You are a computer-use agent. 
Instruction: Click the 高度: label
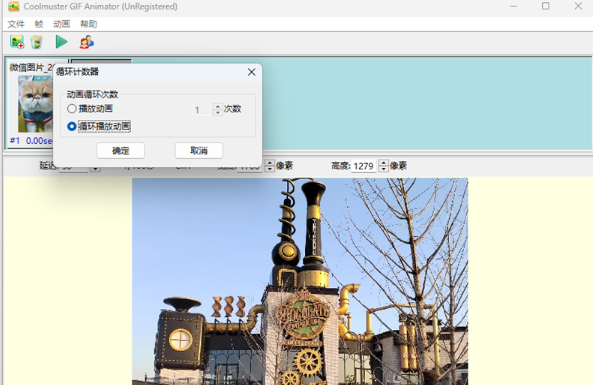pos(340,166)
